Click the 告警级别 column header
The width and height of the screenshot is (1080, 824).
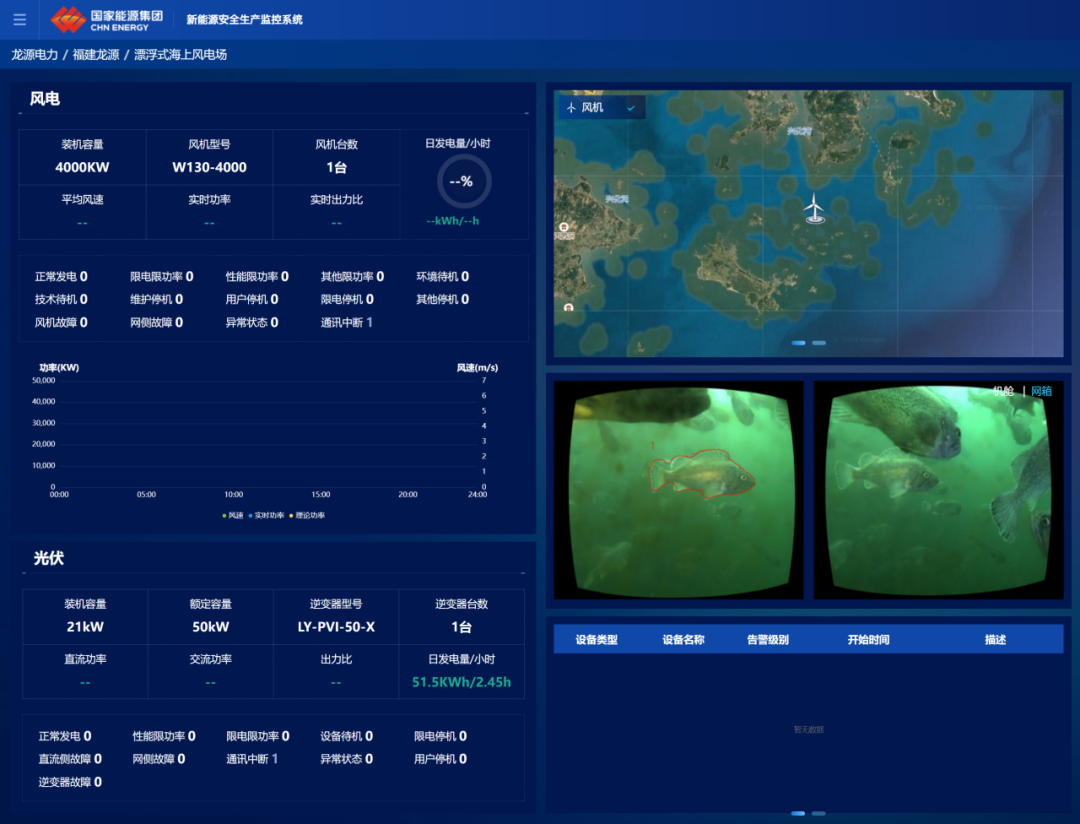[x=767, y=640]
